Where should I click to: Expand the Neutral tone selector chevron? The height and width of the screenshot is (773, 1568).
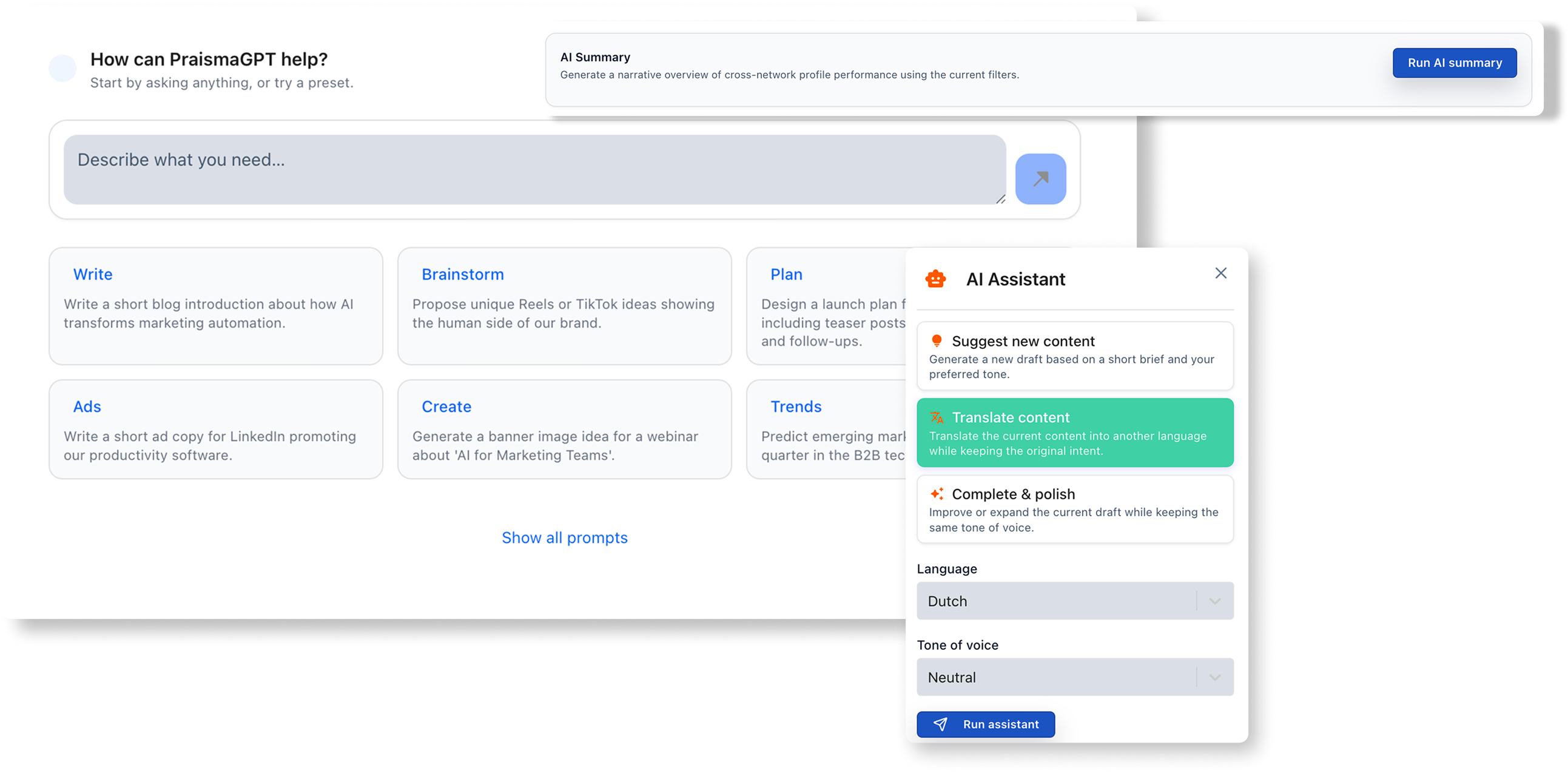pyautogui.click(x=1214, y=677)
